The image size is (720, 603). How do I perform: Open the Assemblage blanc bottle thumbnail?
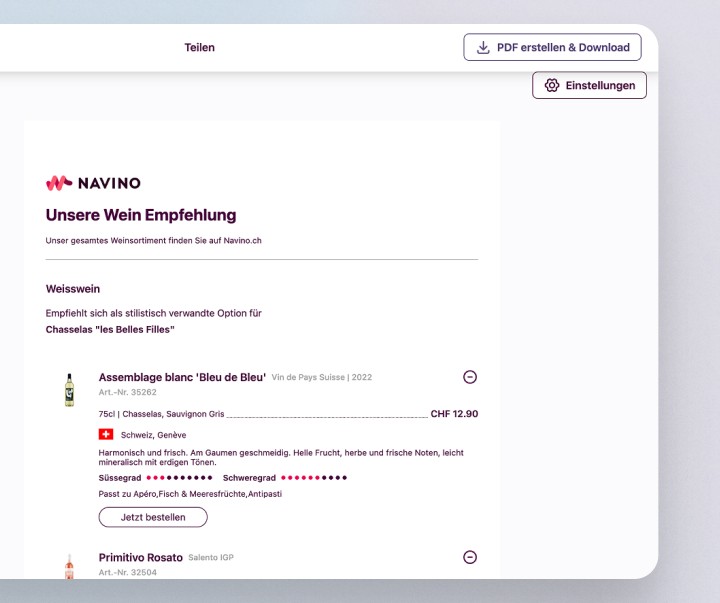[x=69, y=390]
